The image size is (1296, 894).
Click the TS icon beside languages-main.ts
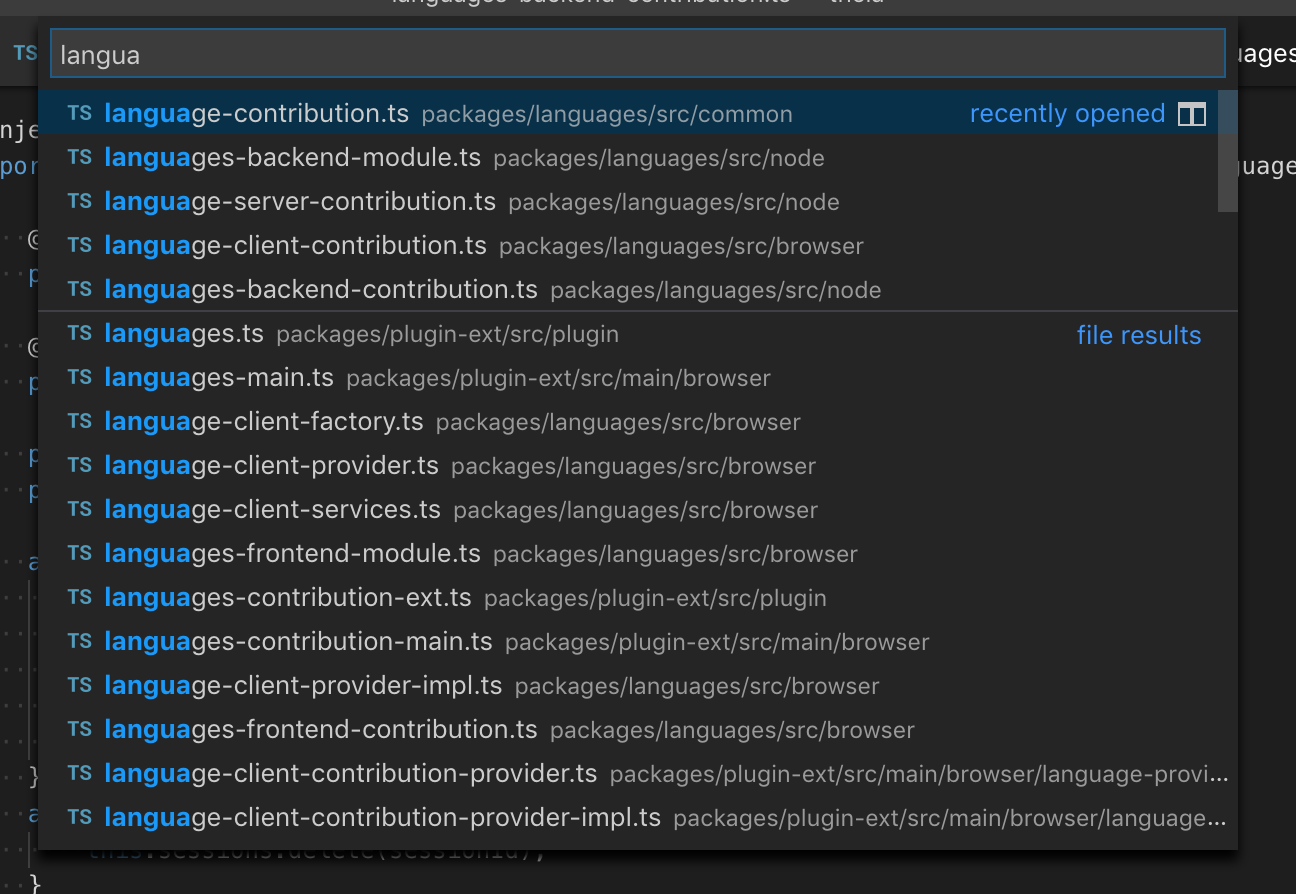tap(79, 377)
